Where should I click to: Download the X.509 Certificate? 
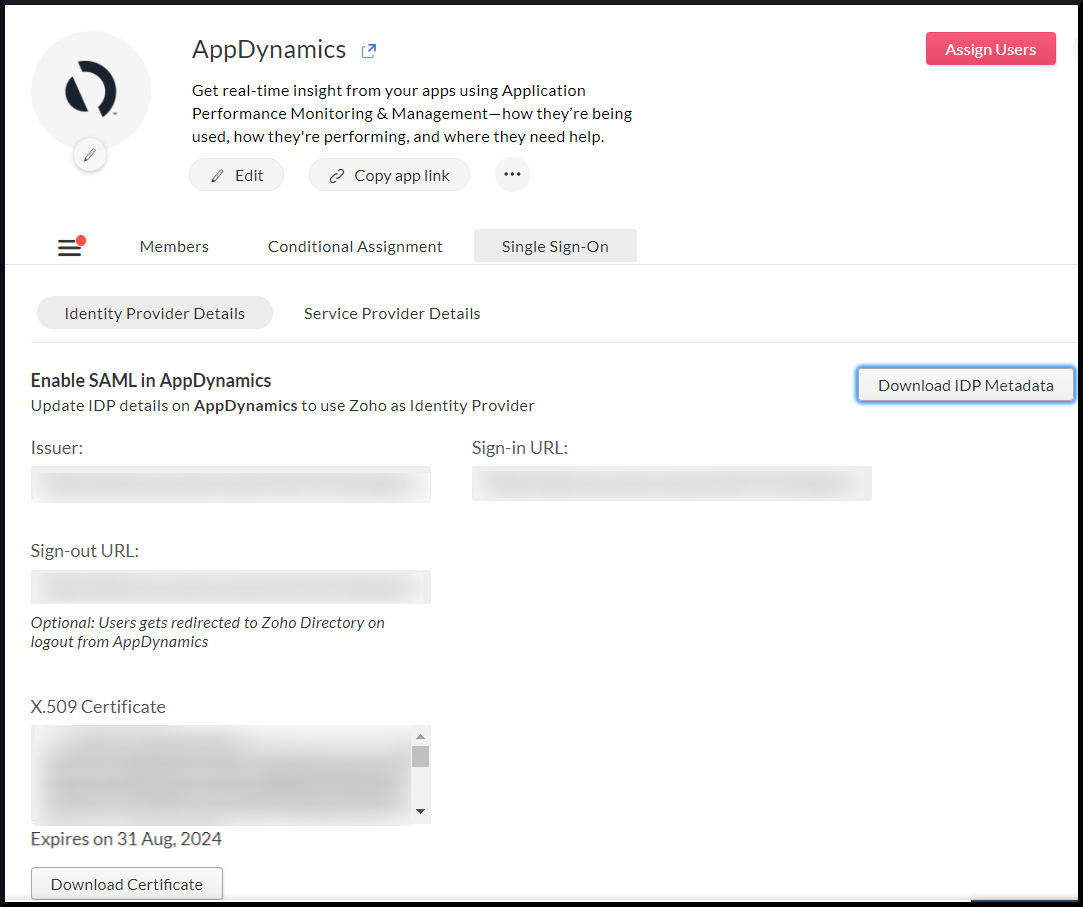coord(127,884)
